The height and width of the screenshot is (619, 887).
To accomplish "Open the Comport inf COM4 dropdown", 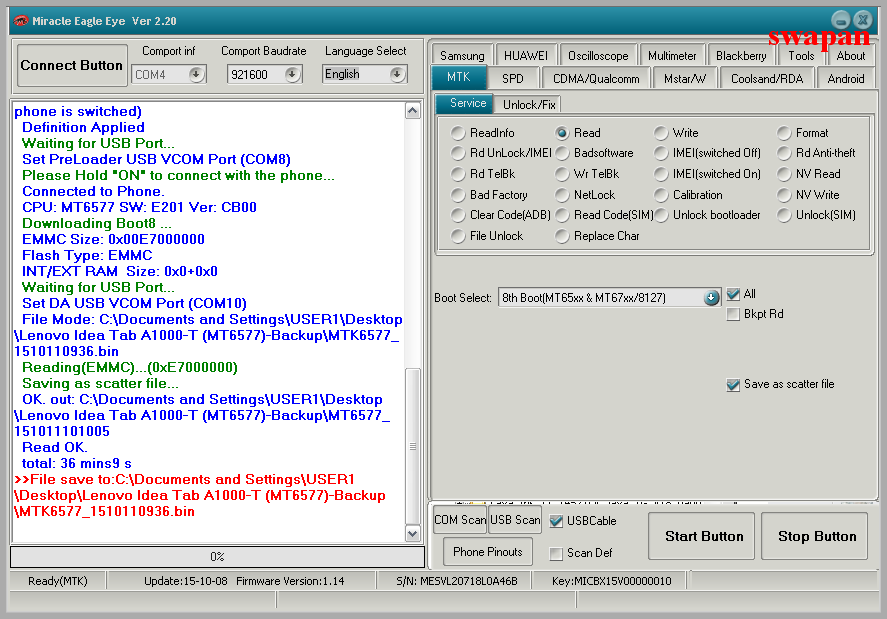I will [196, 74].
